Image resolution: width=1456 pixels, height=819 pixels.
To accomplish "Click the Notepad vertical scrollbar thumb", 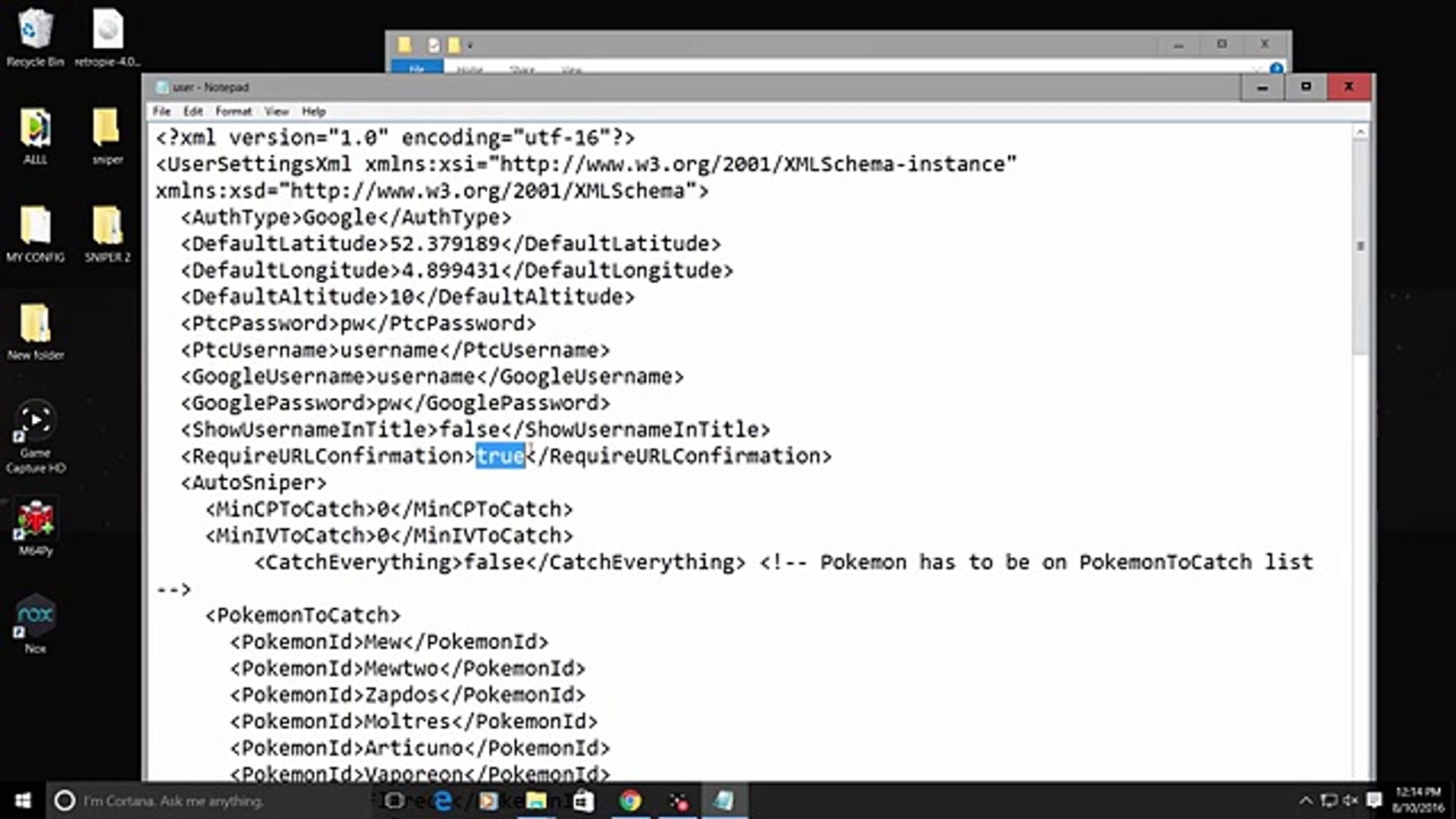I will (x=1360, y=246).
